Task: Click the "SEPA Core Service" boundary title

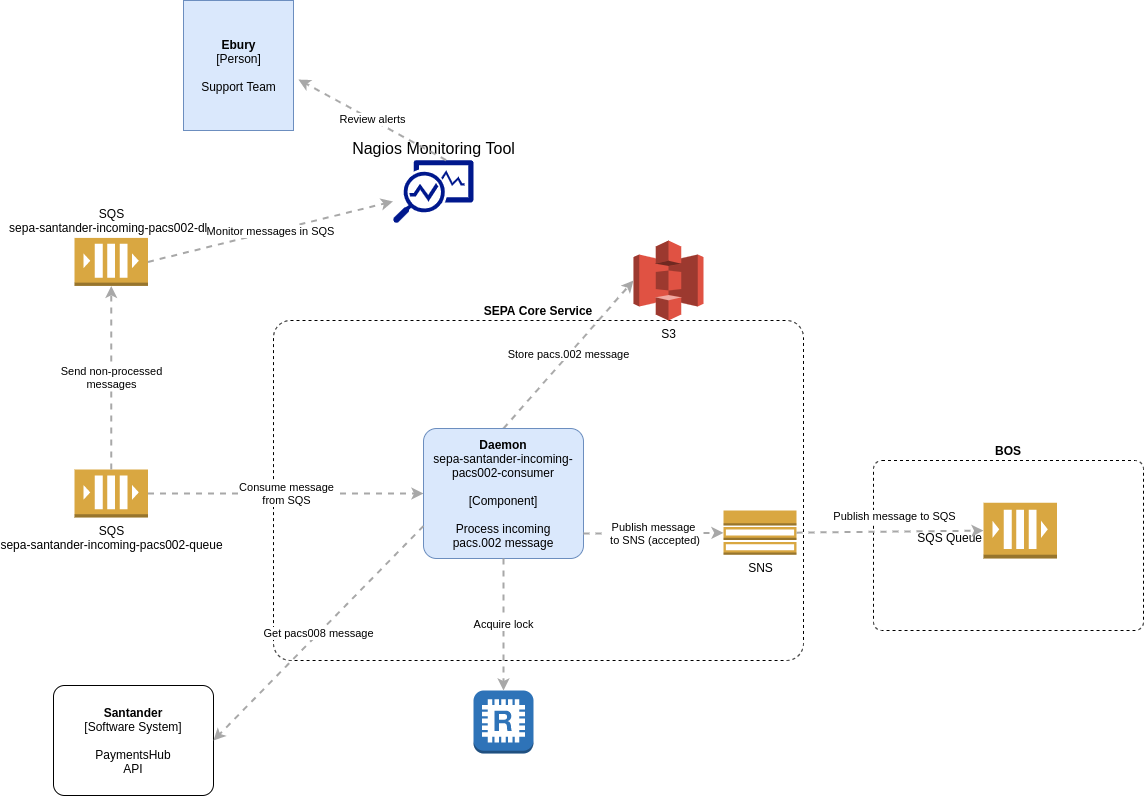Action: [537, 311]
